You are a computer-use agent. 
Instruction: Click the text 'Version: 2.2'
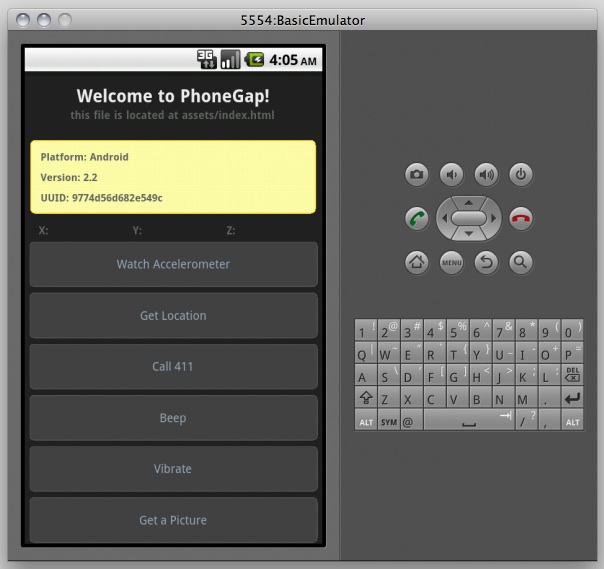[x=69, y=177]
